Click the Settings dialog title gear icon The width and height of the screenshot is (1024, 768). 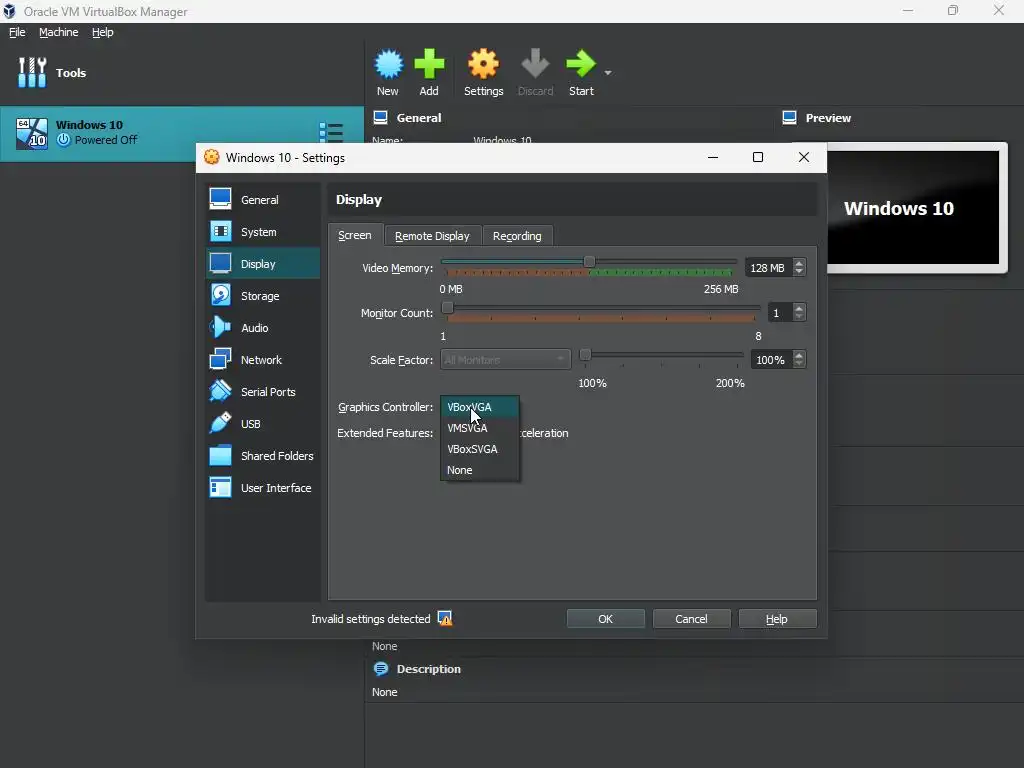tap(212, 157)
